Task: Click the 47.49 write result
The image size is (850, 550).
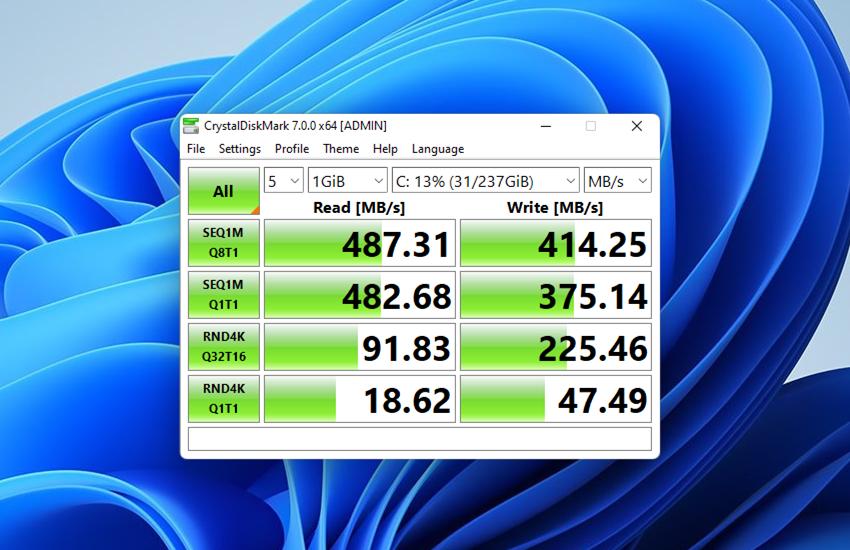Action: tap(556, 399)
